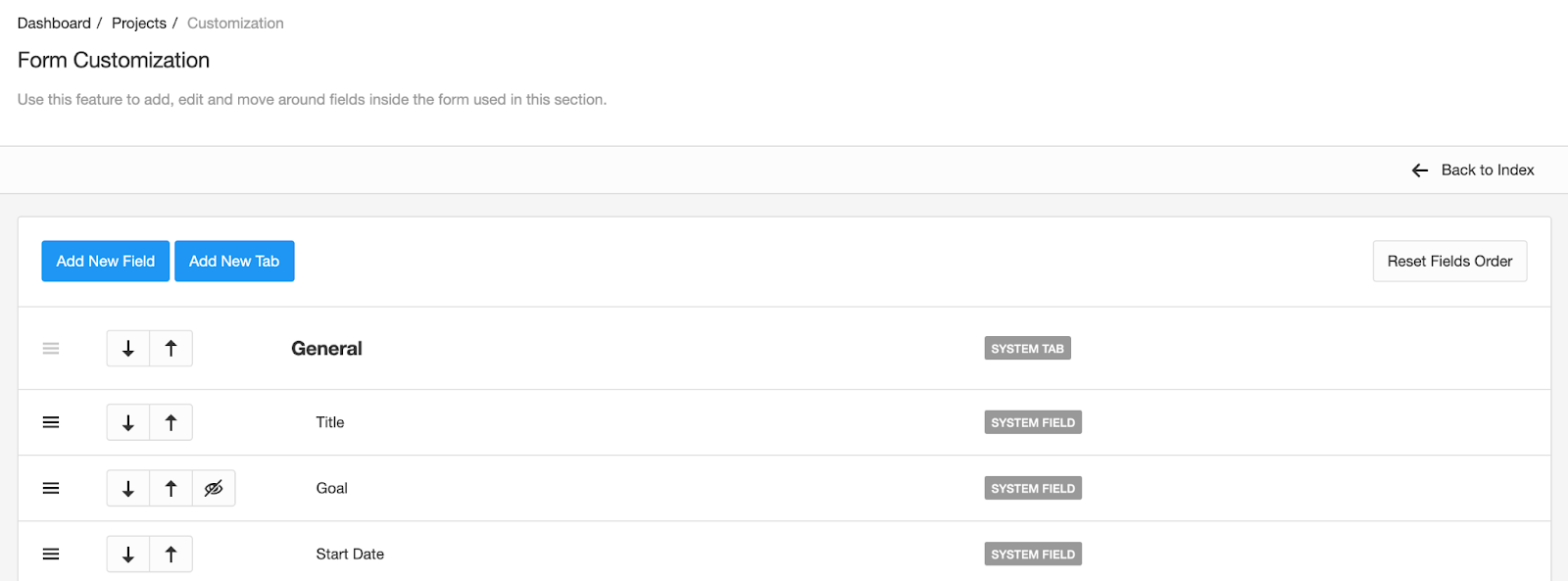This screenshot has width=1568, height=581.
Task: Move the General tab up
Action: point(171,349)
